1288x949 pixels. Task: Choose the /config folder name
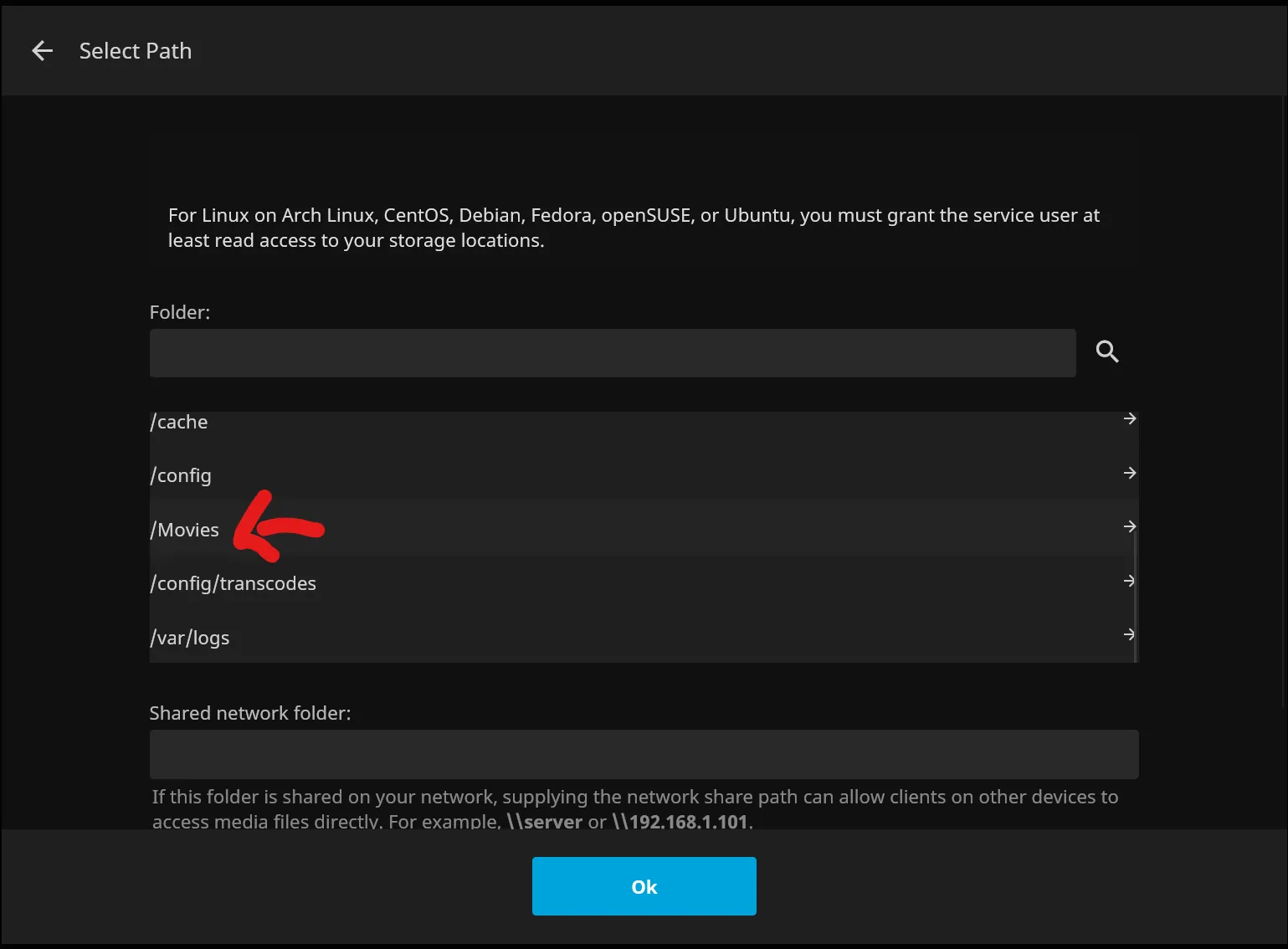tap(181, 475)
